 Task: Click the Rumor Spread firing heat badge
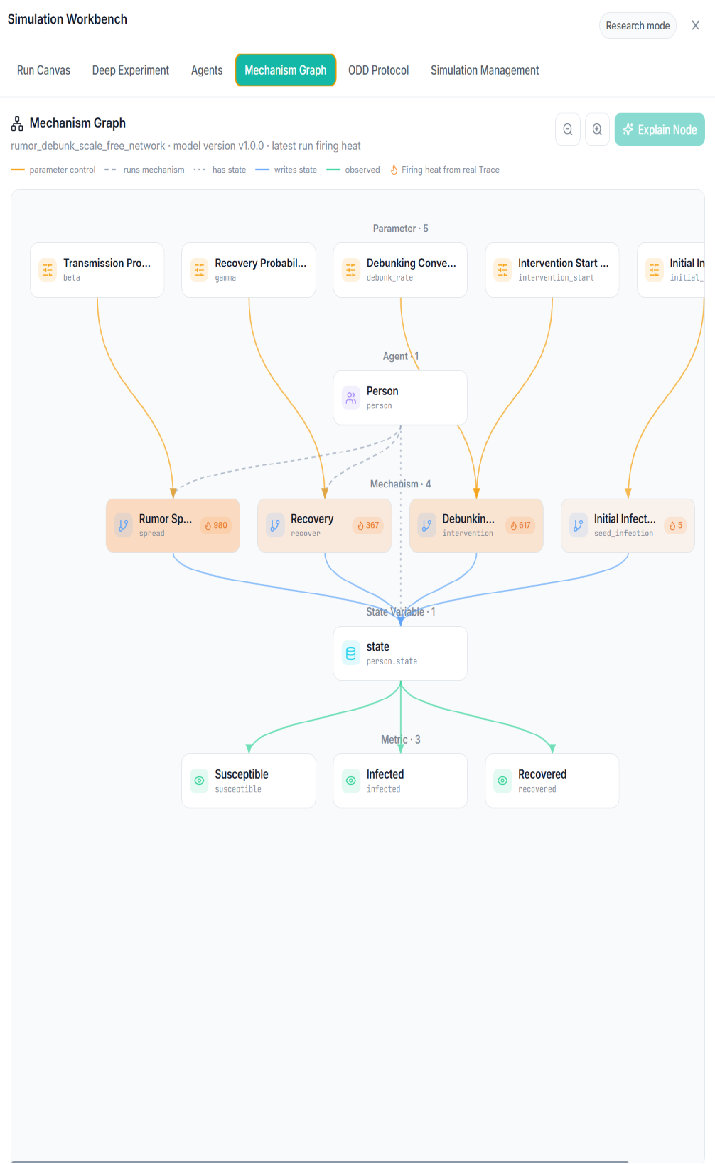[x=217, y=526]
